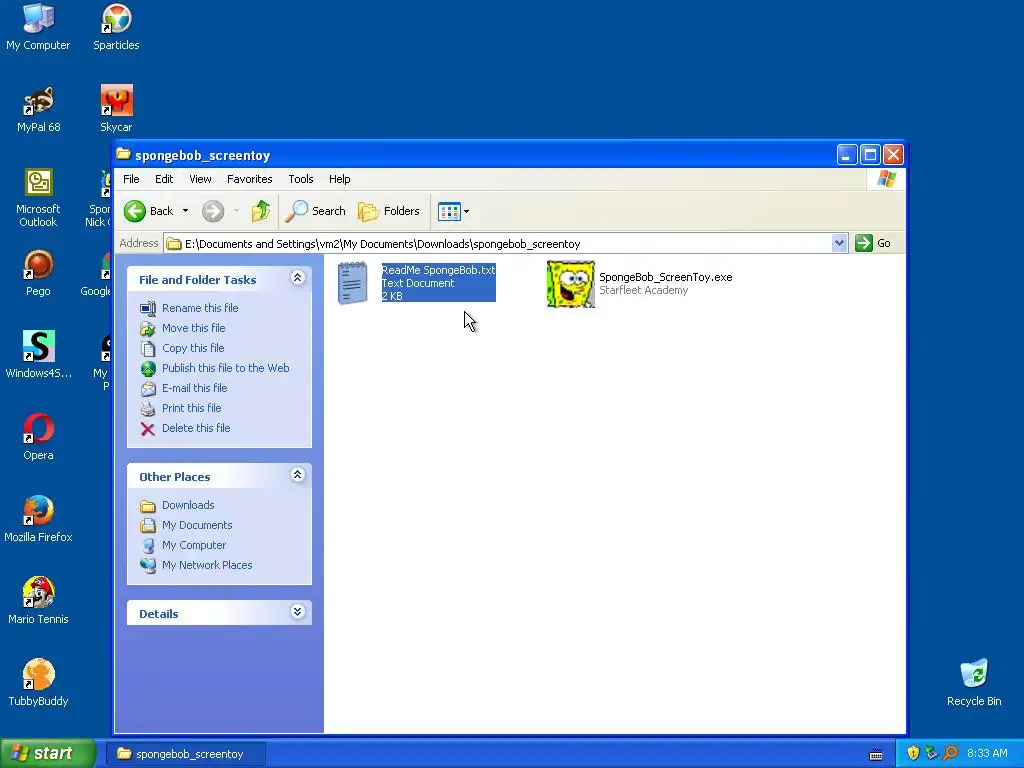Open Windows4S desktop shortcut
The height and width of the screenshot is (768, 1024).
point(39,355)
